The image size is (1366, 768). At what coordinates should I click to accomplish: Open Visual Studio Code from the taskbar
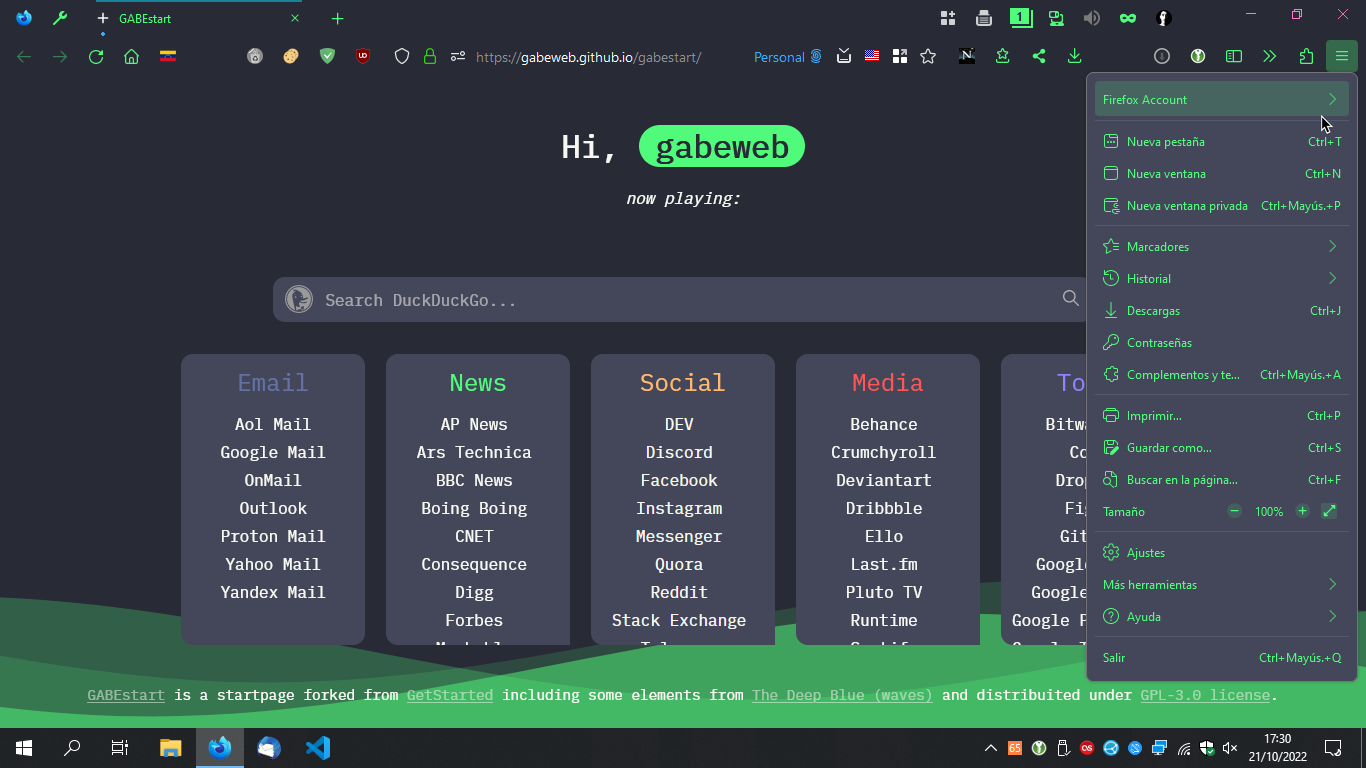317,747
